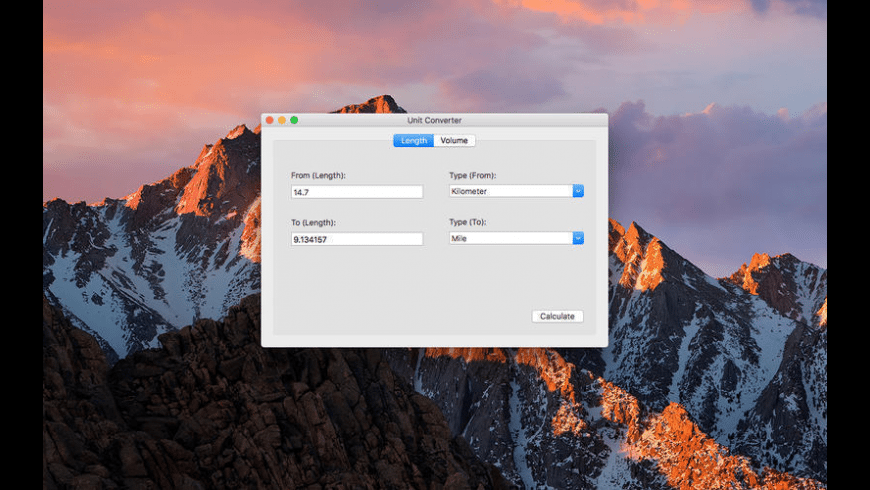Maximize the Unit Converter window
This screenshot has height=490, width=870.
click(294, 120)
